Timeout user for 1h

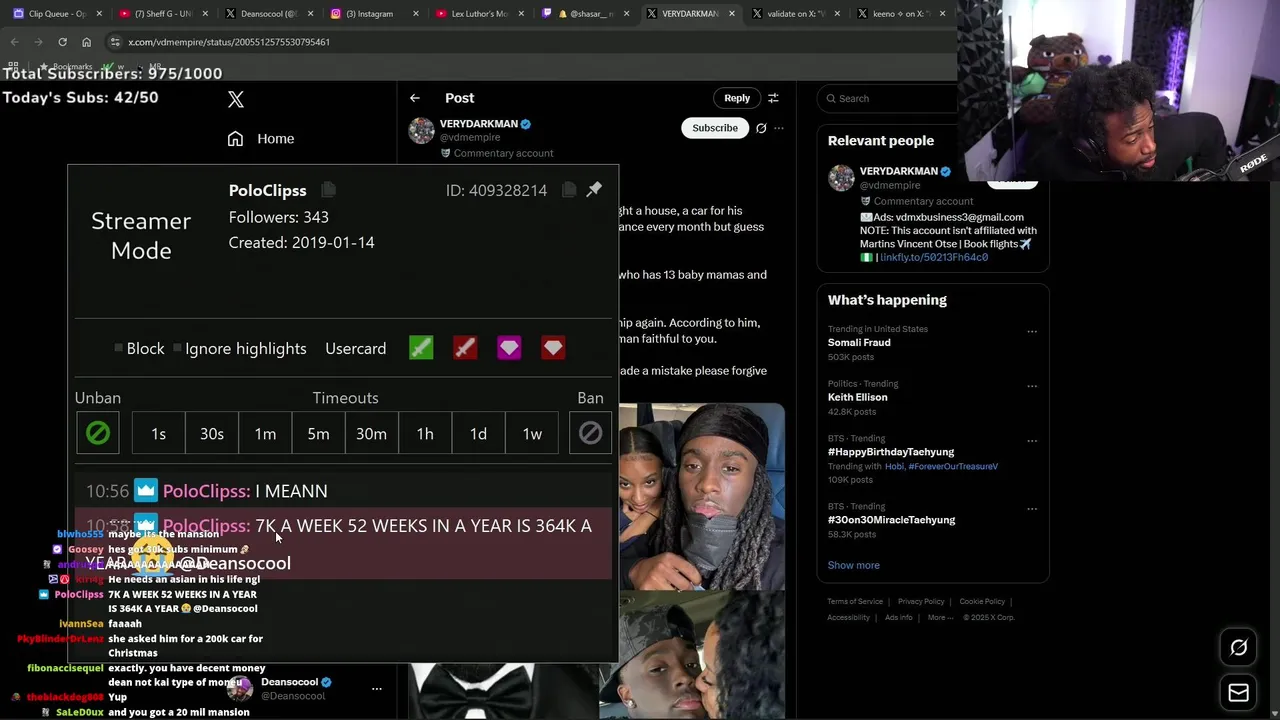(425, 433)
